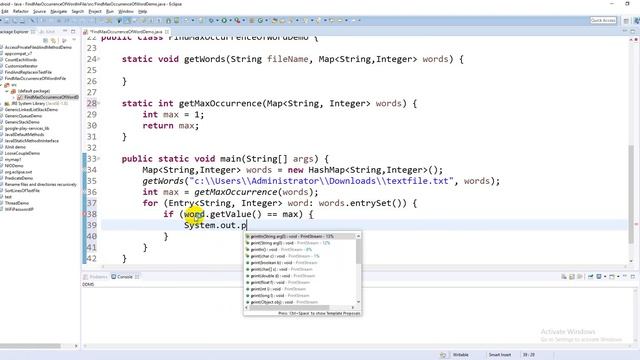Maximize the Package Explorer view
640x360 pixels.
point(73,31)
